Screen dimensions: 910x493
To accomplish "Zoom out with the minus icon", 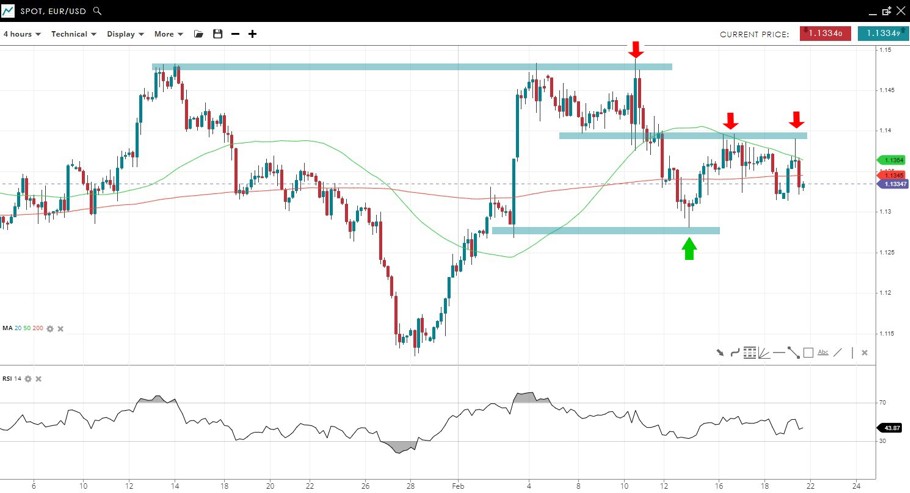I will [235, 34].
